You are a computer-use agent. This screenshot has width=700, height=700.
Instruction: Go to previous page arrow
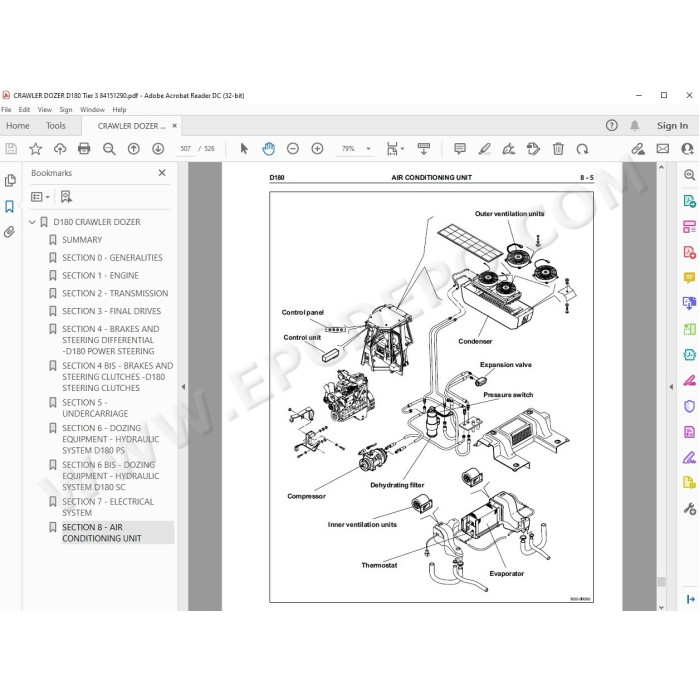[133, 149]
